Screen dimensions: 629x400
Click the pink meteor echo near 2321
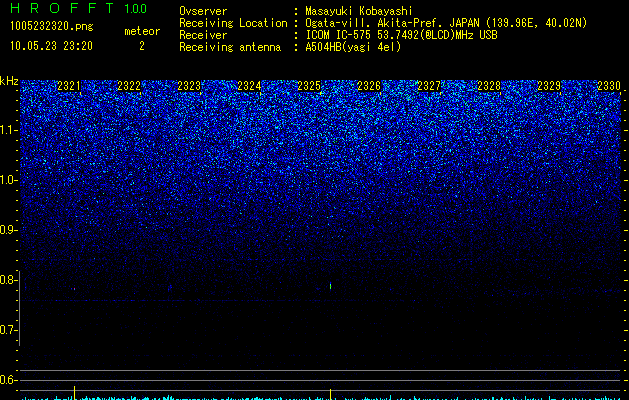(74, 288)
